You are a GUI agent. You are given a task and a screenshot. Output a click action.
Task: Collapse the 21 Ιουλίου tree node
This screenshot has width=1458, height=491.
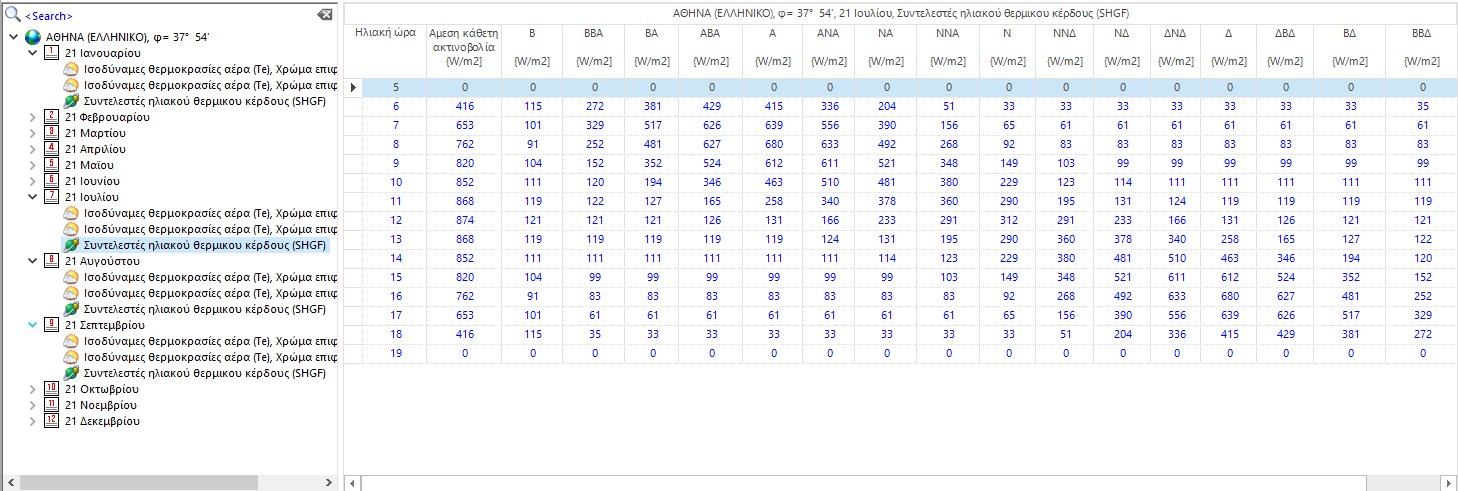point(32,197)
